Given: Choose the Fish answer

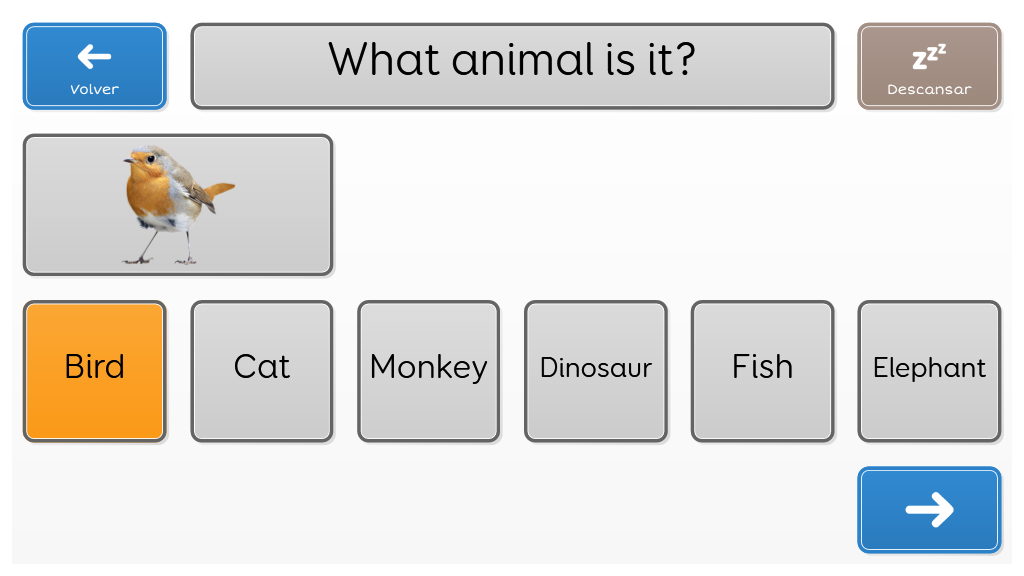Looking at the screenshot, I should (x=762, y=371).
